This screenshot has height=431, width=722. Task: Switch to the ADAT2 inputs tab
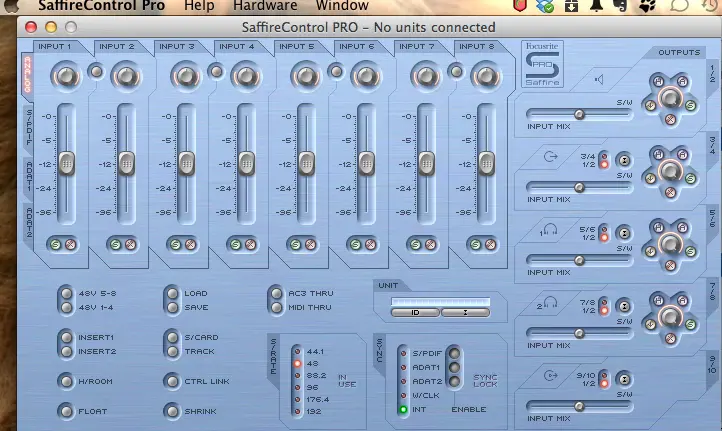point(29,222)
